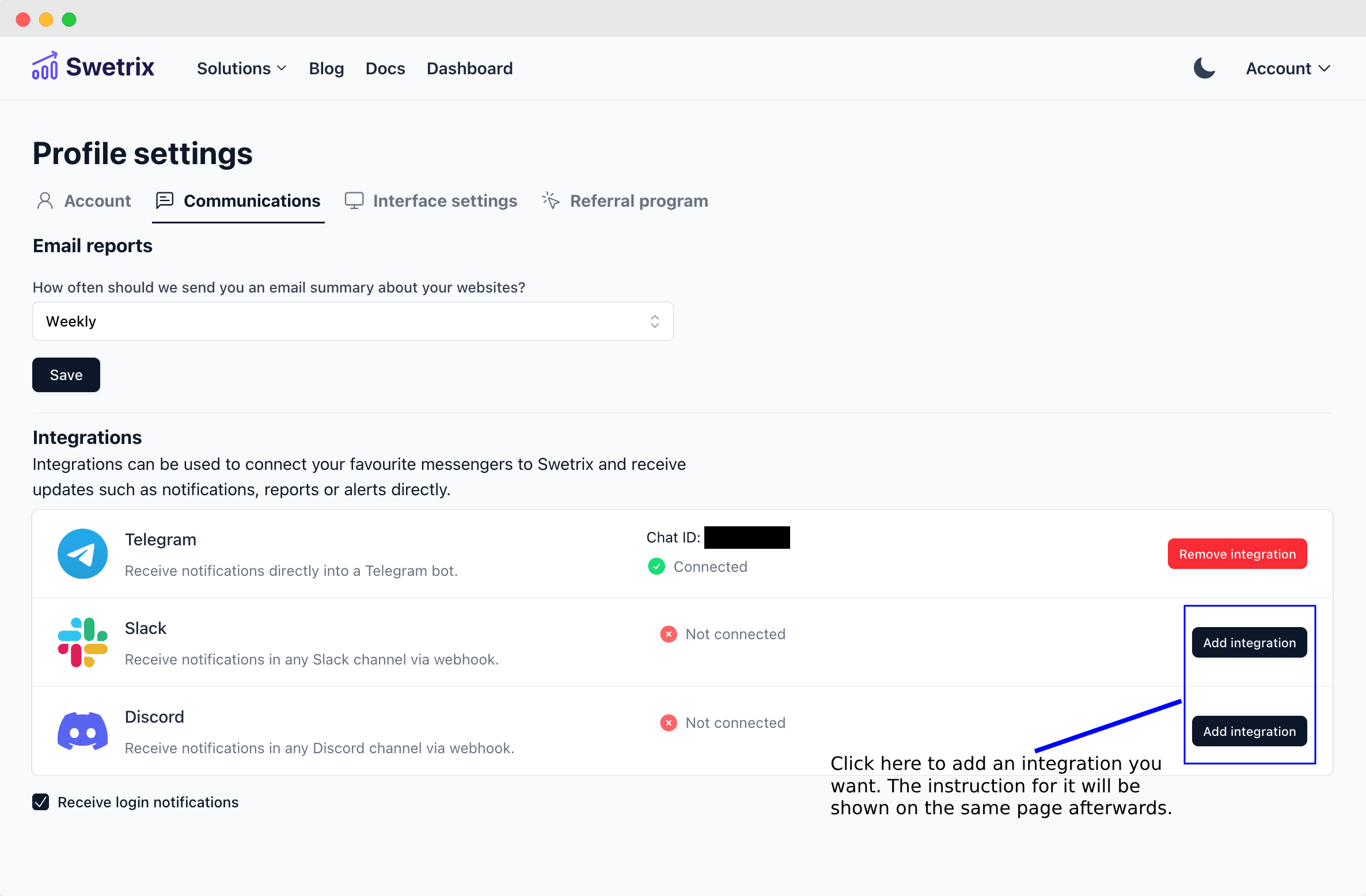The width and height of the screenshot is (1366, 896).
Task: Switch to the Interface settings tab
Action: point(445,200)
